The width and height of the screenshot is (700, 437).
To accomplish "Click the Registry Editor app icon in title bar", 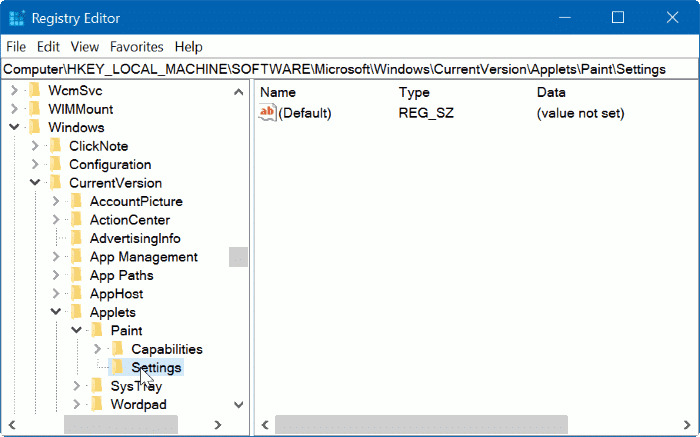I will point(17,18).
